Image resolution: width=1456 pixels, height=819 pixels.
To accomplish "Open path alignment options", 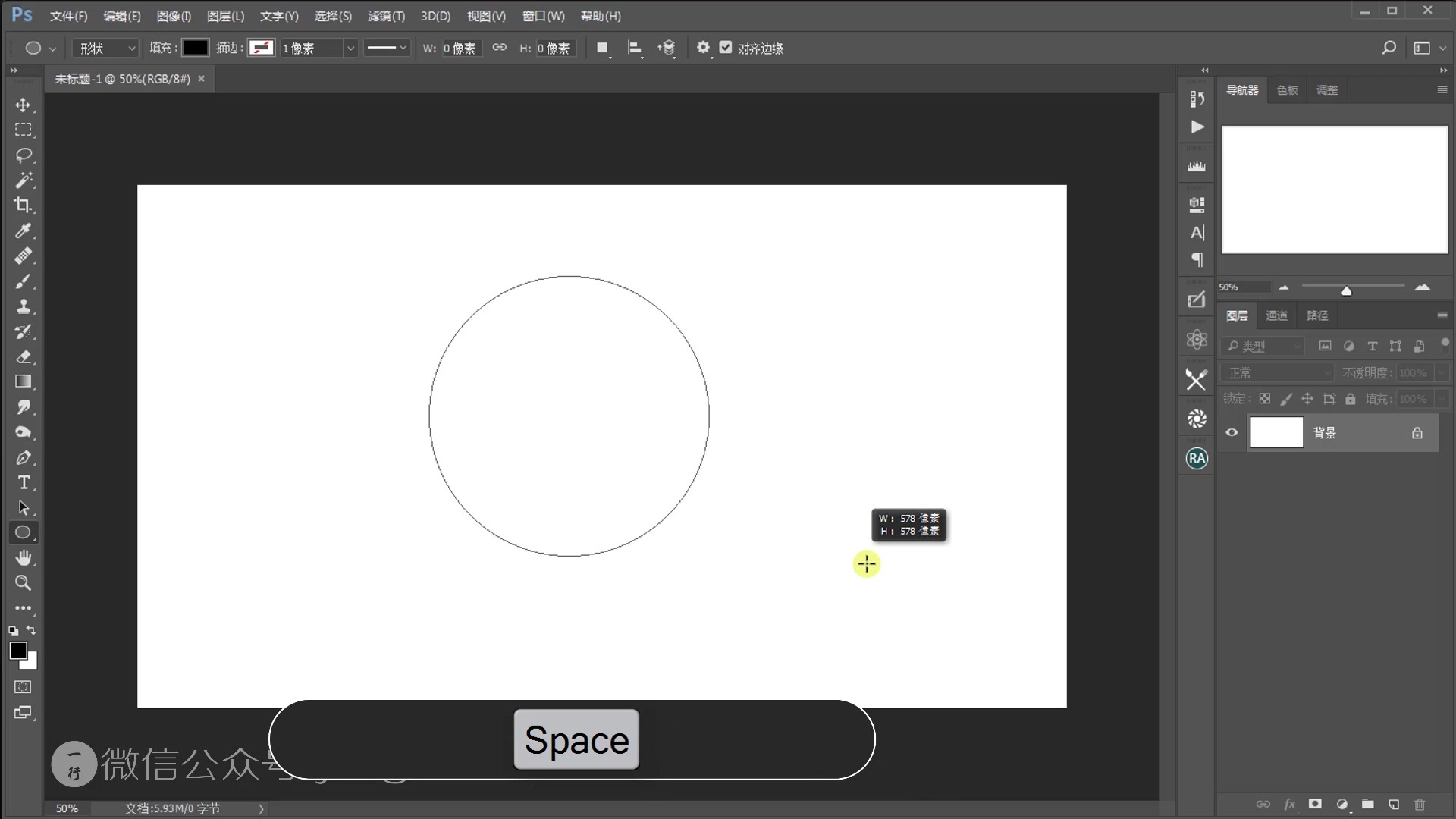I will click(635, 48).
